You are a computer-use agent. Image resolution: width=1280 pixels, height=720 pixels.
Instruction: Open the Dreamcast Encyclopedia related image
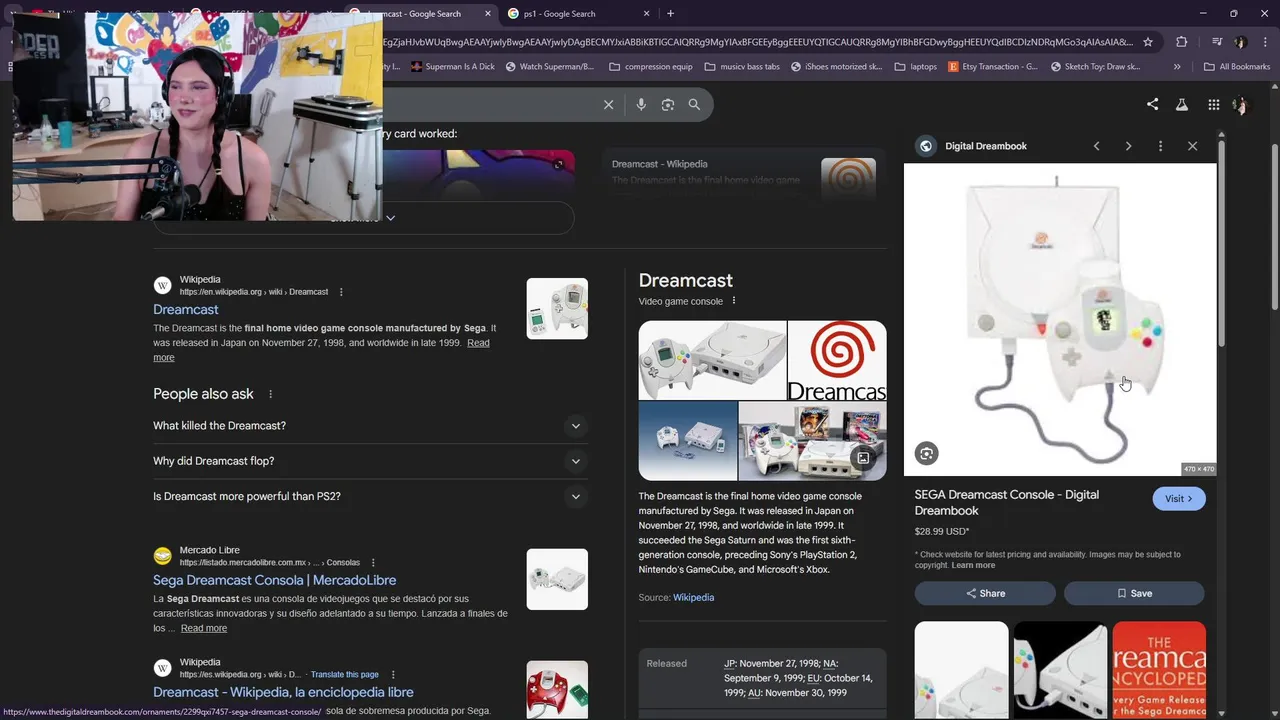pyautogui.click(x=1159, y=670)
